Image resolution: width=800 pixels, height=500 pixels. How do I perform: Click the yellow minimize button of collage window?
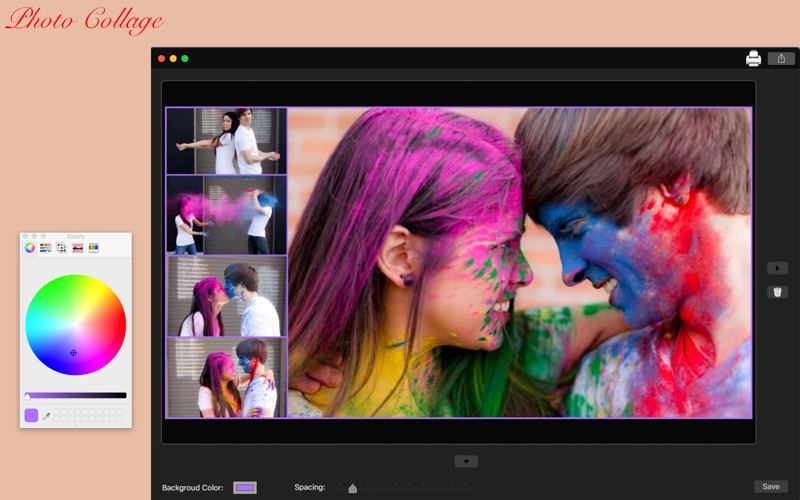[173, 59]
